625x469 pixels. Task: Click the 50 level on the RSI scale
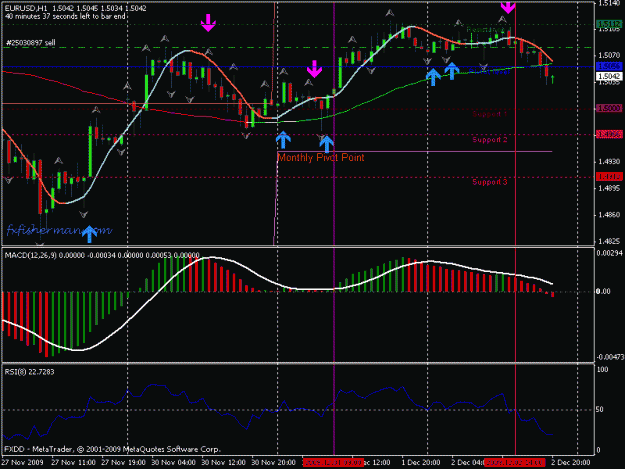click(599, 410)
